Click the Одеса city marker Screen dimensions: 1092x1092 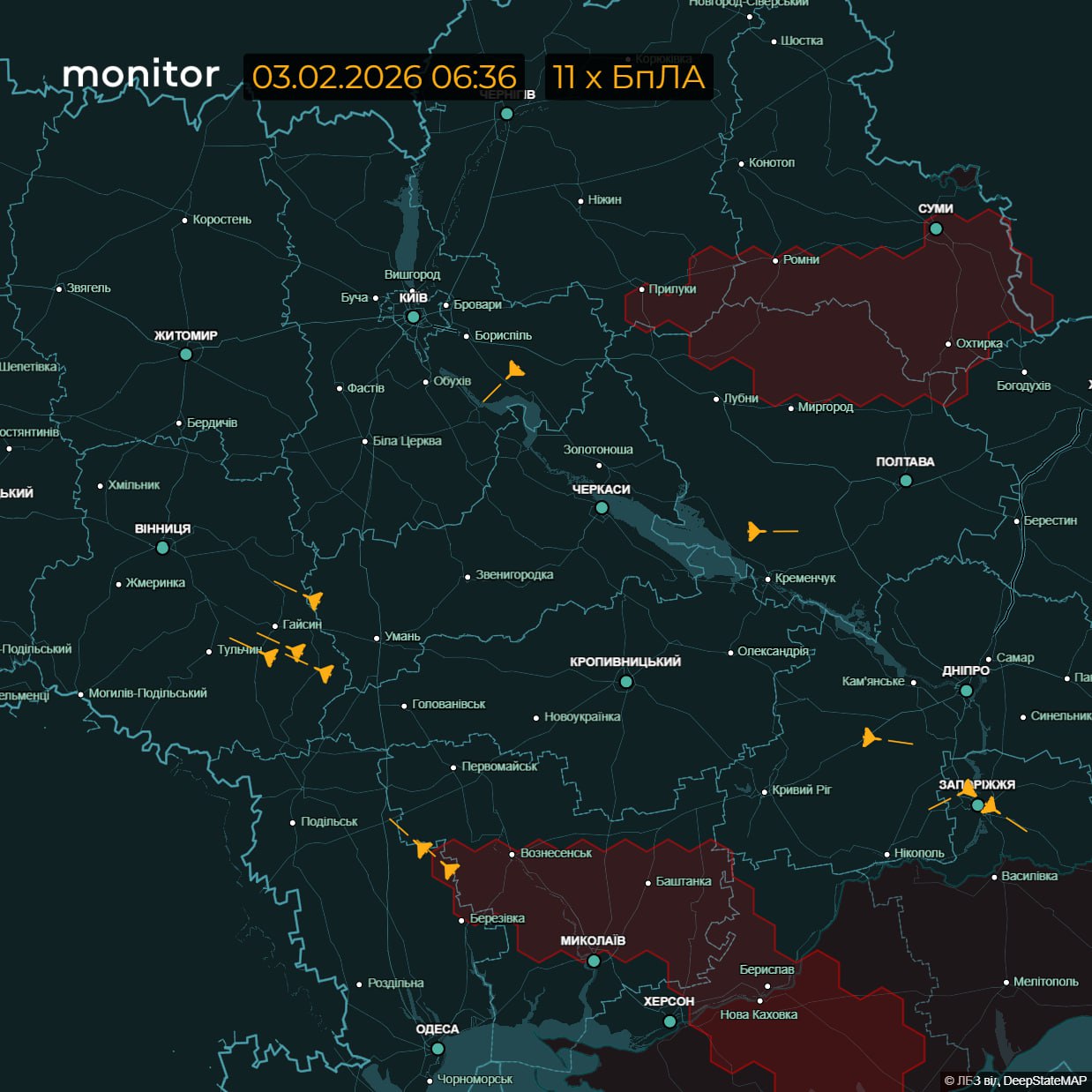pos(438,1049)
